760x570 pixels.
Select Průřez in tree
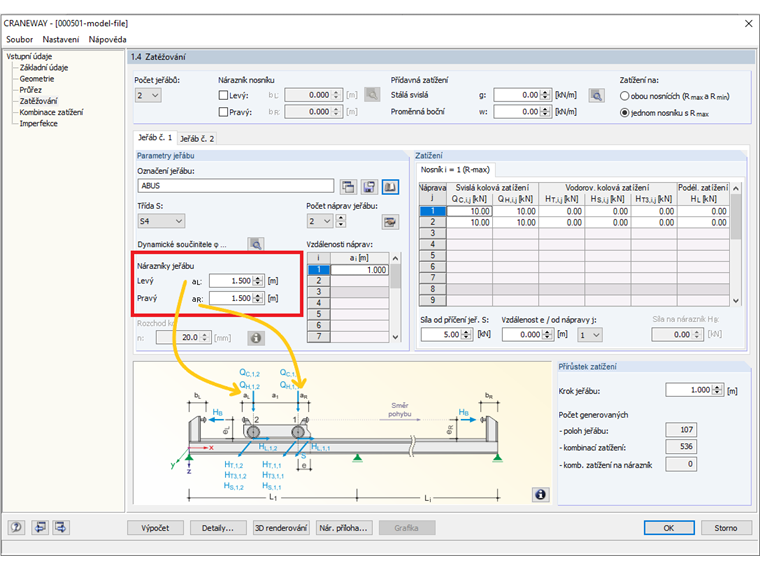tap(31, 90)
